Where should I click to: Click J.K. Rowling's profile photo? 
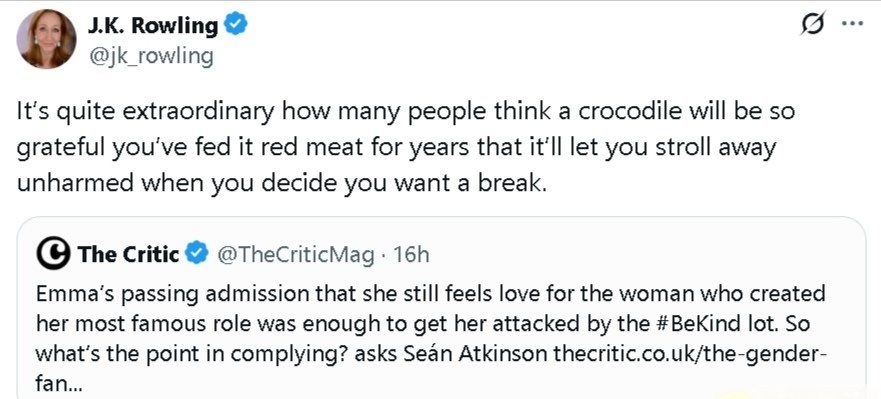click(46, 39)
